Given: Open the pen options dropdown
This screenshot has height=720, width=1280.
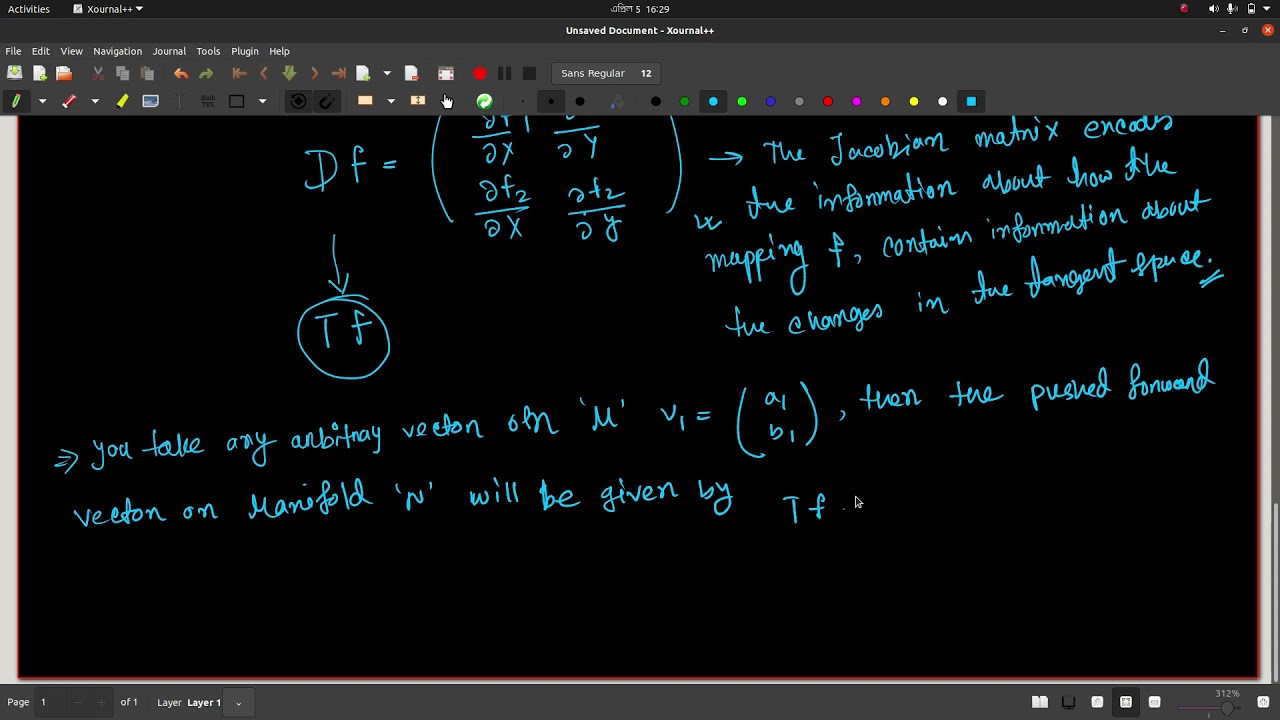Looking at the screenshot, I should 42,101.
